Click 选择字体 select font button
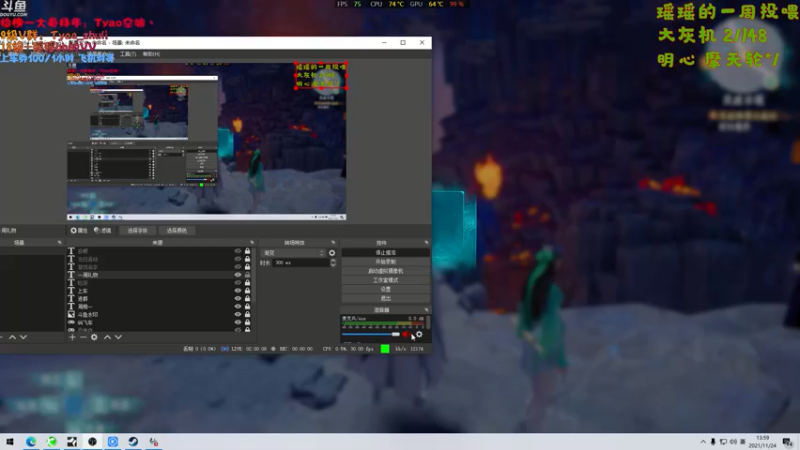This screenshot has width=800, height=450. tap(137, 231)
